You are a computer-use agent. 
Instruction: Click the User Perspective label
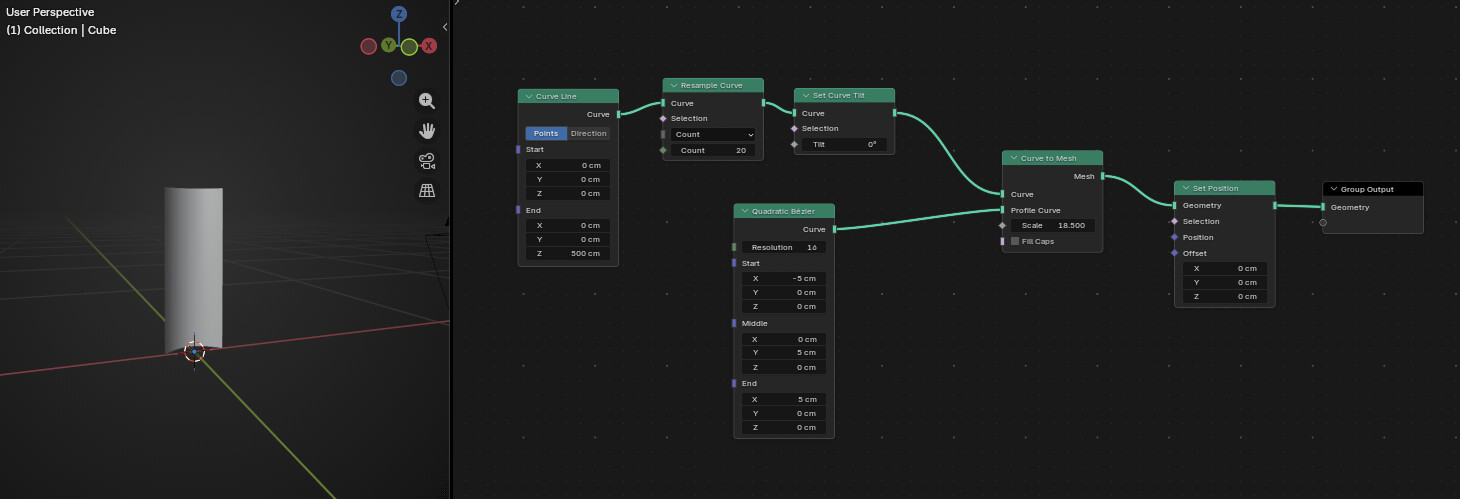point(50,12)
